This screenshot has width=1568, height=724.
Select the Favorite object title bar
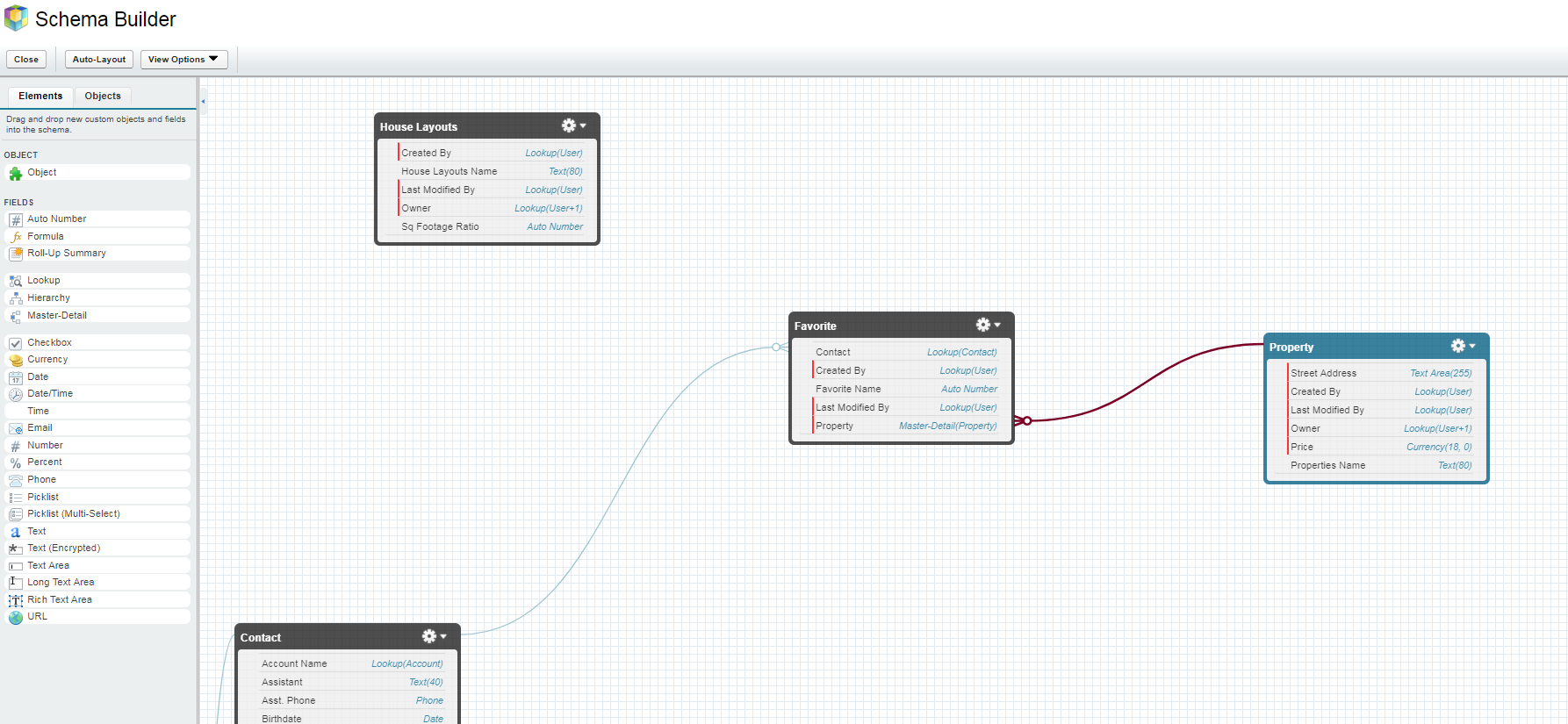902,326
